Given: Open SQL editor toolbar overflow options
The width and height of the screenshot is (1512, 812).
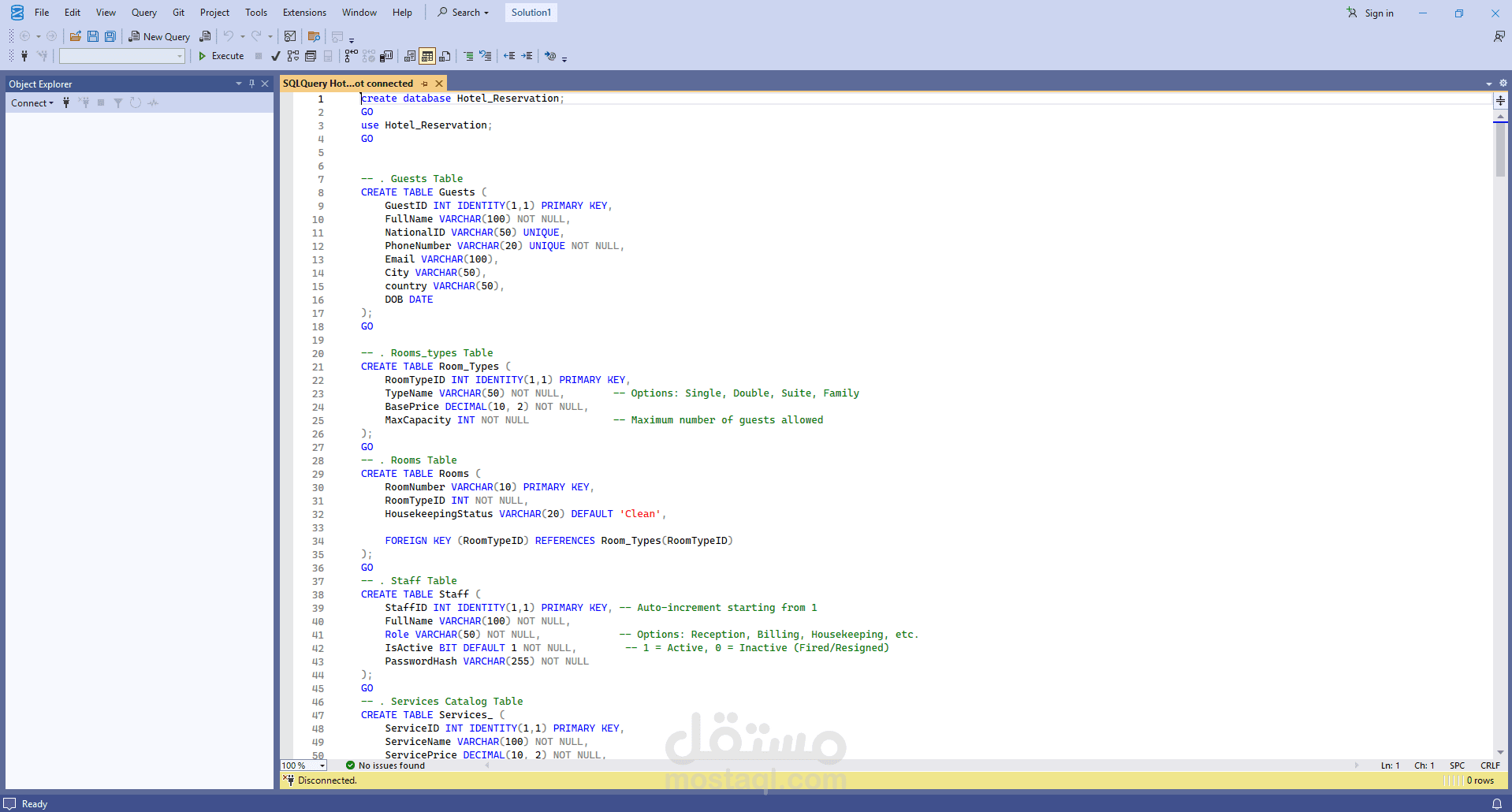Looking at the screenshot, I should (x=564, y=59).
